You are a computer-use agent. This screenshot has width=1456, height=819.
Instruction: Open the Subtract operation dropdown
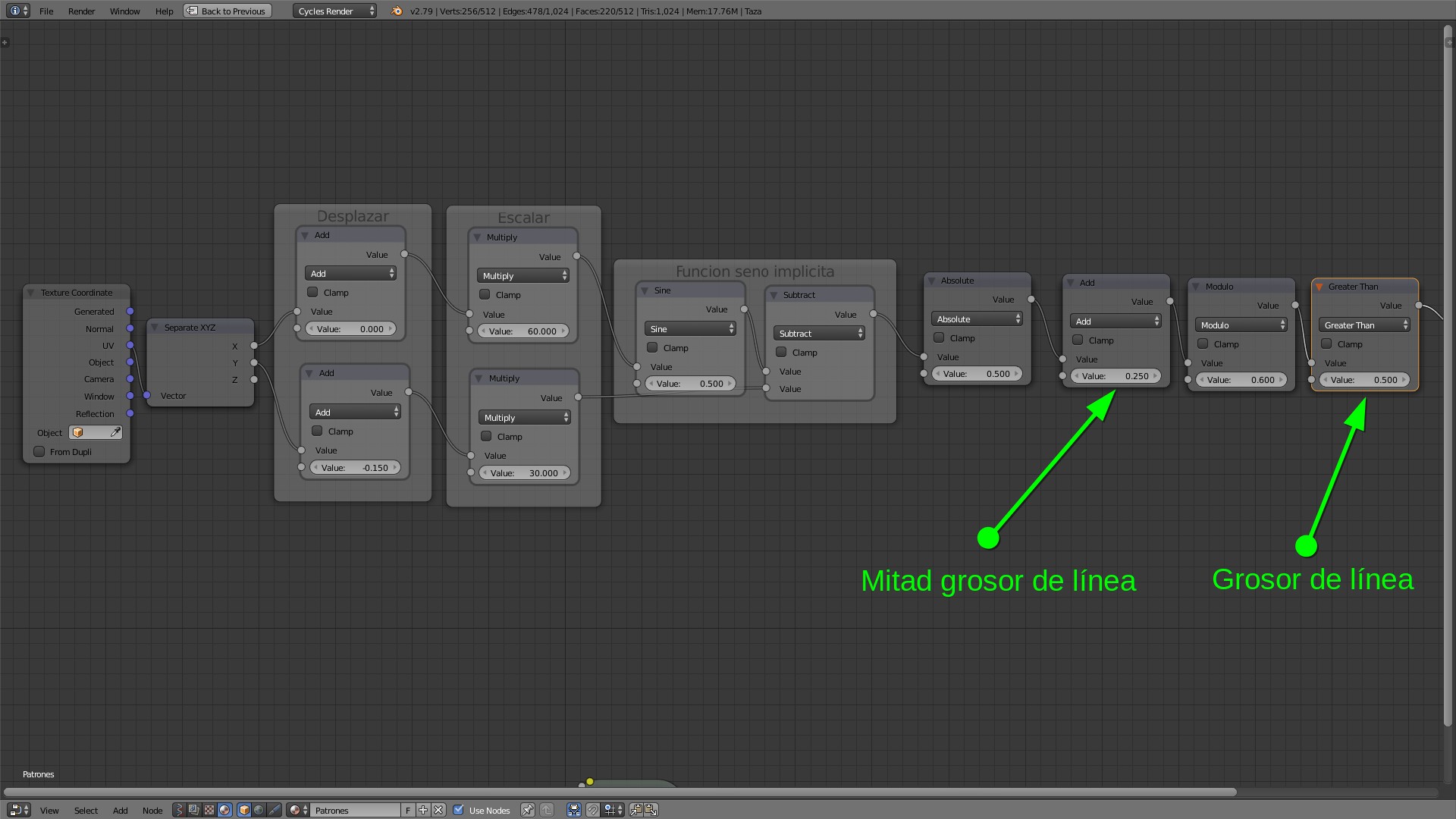tap(820, 333)
